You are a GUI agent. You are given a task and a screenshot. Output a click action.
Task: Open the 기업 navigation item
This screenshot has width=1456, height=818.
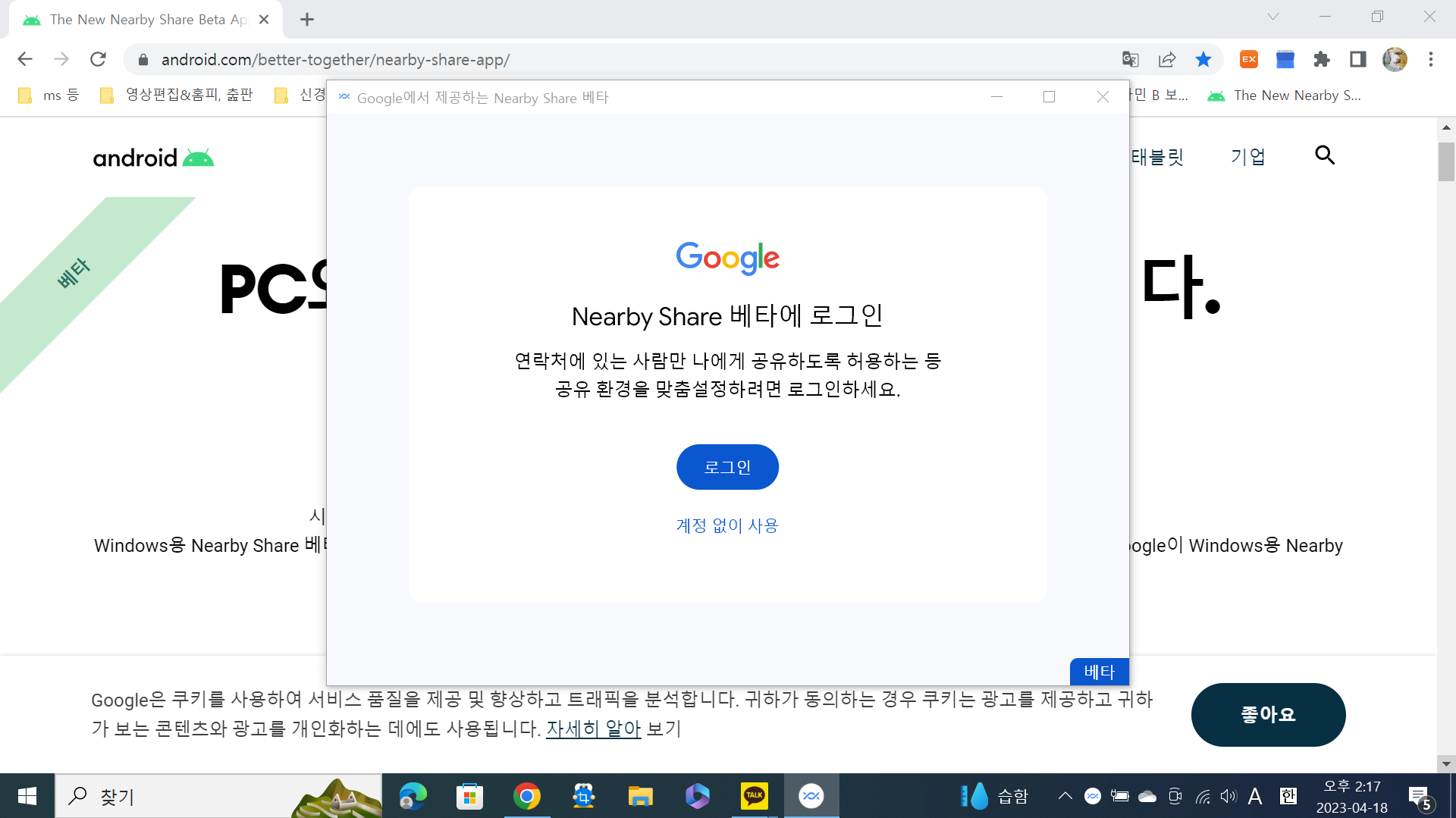point(1247,157)
